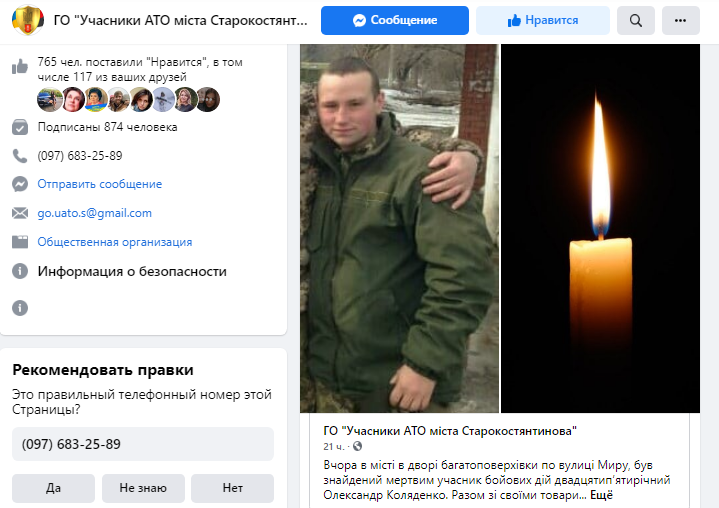Send a message via Сообщение button

[x=395, y=20]
